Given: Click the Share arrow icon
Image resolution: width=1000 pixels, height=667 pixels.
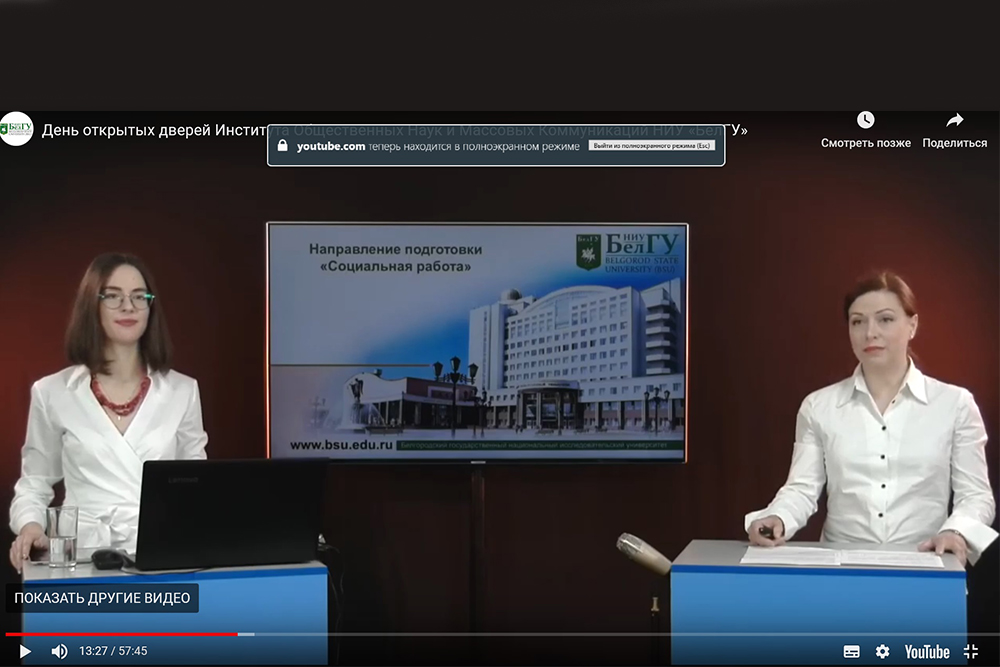Looking at the screenshot, I should coord(954,120).
